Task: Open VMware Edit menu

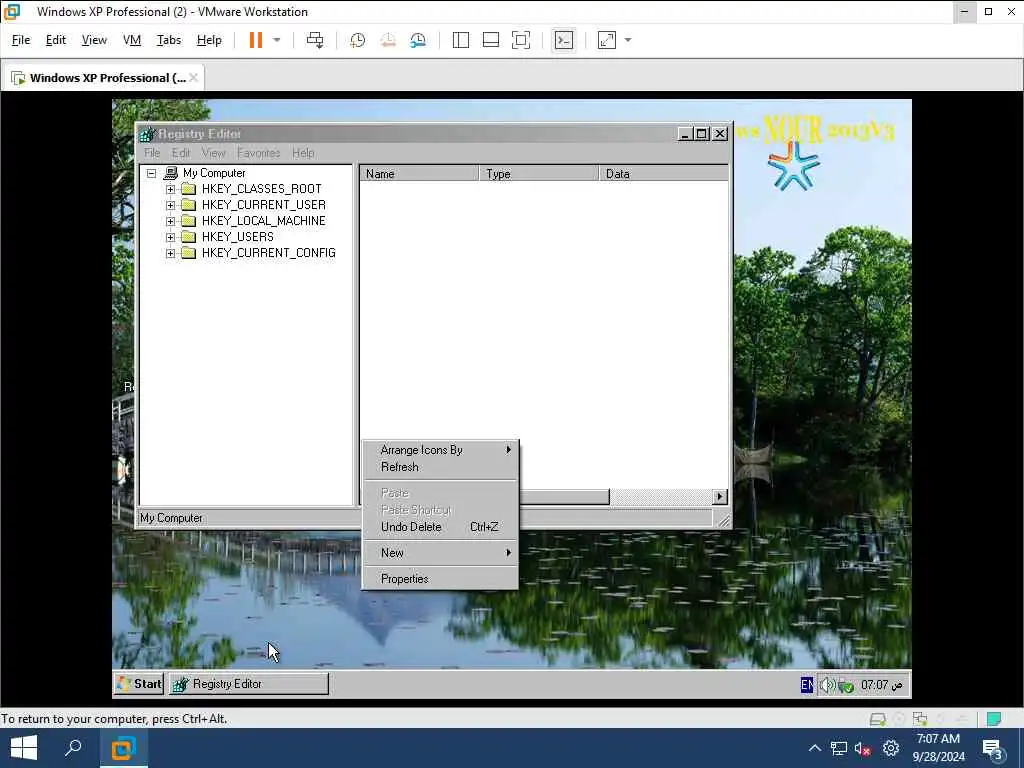Action: coord(56,40)
